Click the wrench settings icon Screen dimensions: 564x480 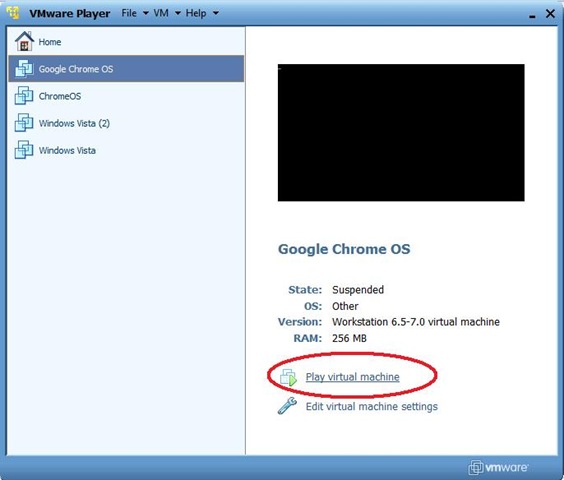tap(287, 406)
